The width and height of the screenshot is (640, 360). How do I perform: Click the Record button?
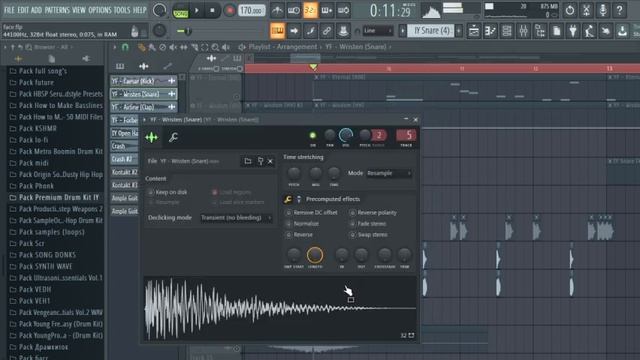[x=229, y=11]
